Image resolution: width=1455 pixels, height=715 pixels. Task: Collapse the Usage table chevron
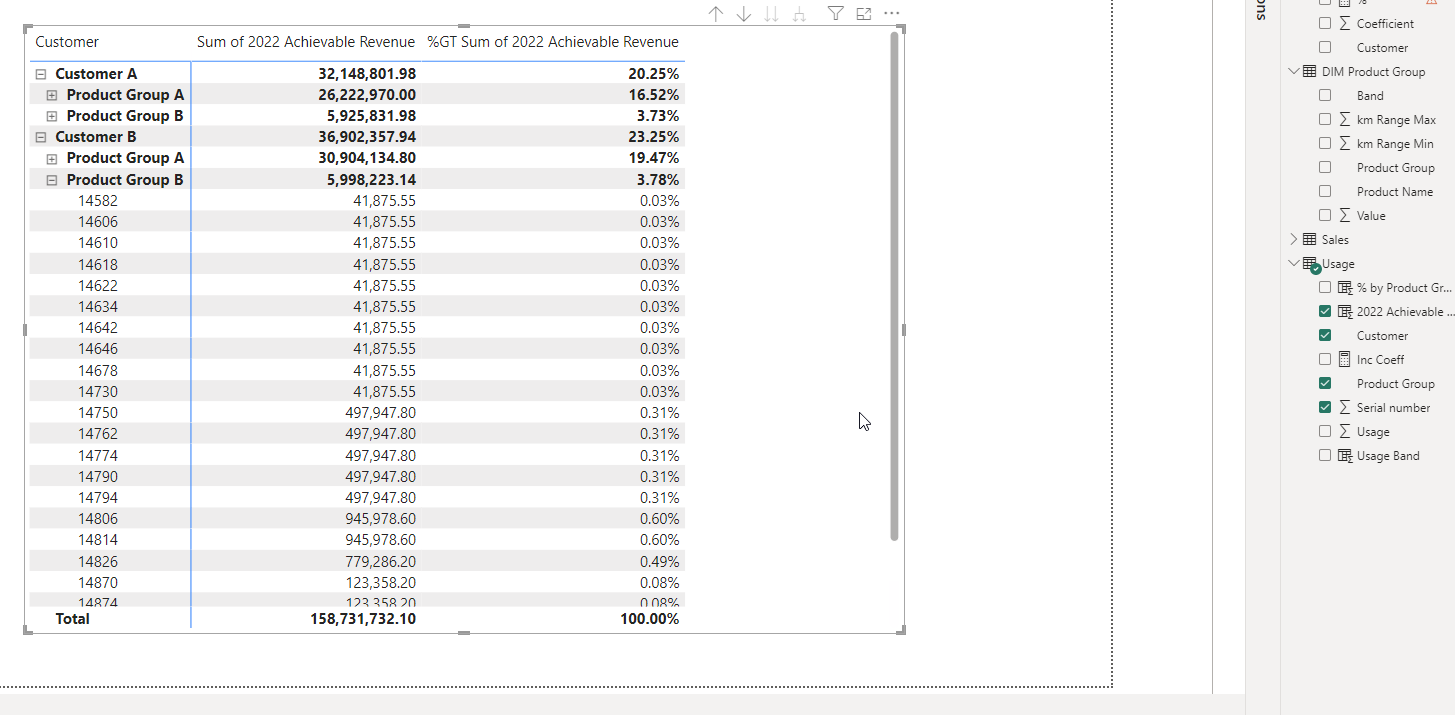click(1294, 264)
